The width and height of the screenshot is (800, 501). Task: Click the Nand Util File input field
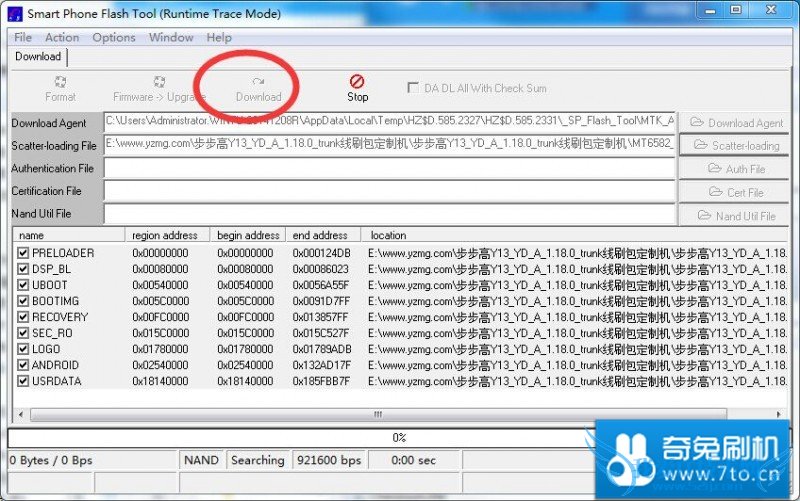pyautogui.click(x=390, y=214)
